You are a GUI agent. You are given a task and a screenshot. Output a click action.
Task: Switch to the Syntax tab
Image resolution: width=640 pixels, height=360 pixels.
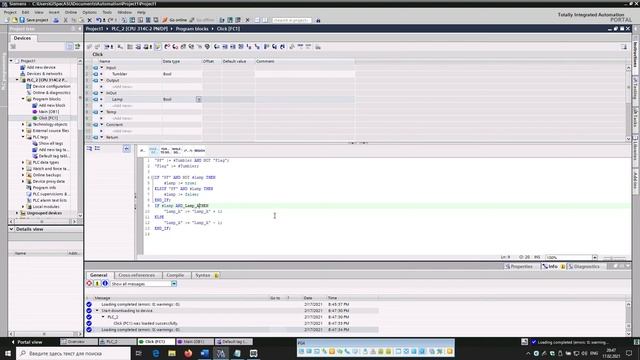click(x=206, y=275)
